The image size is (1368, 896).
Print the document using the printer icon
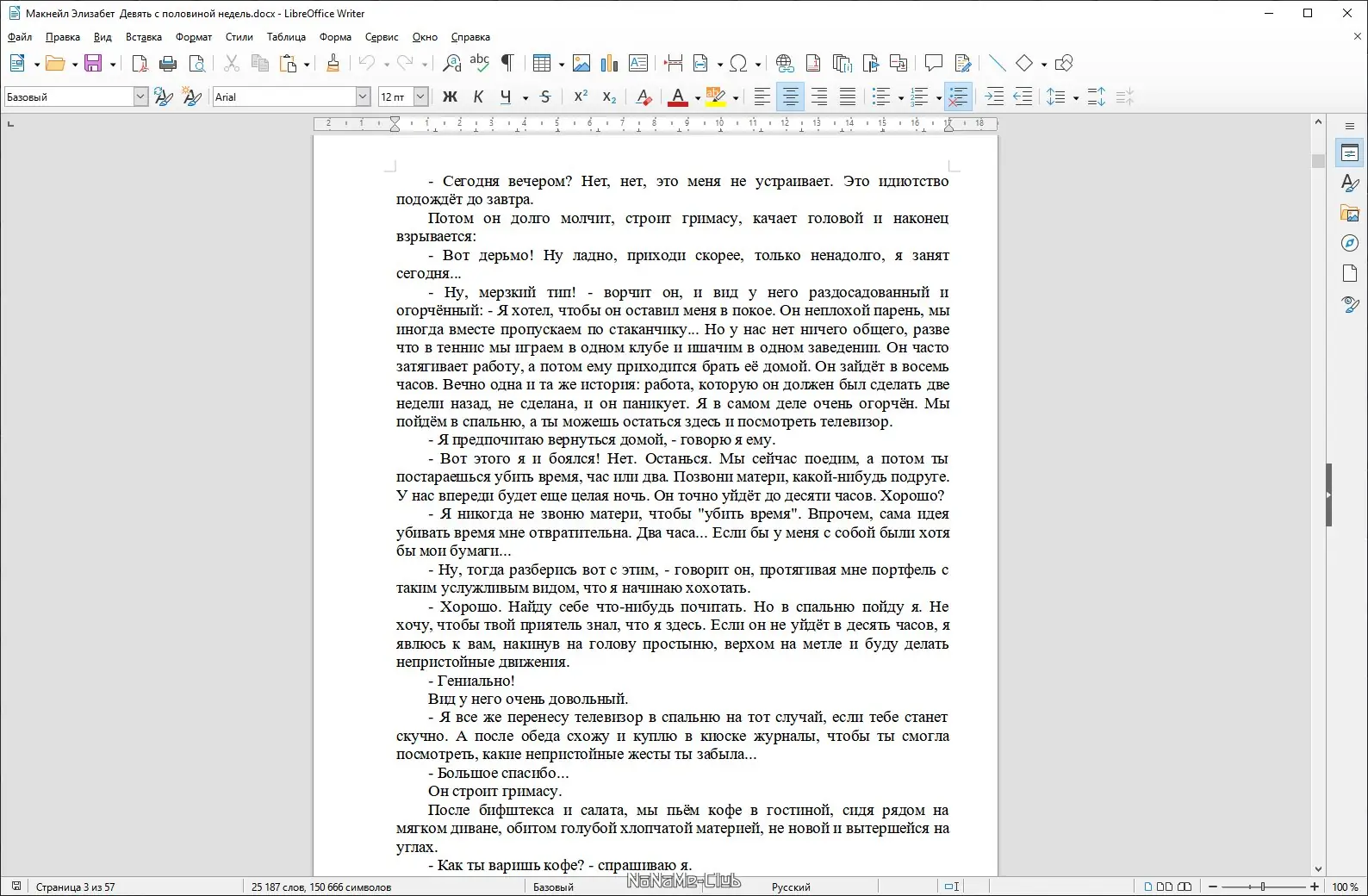pos(168,63)
